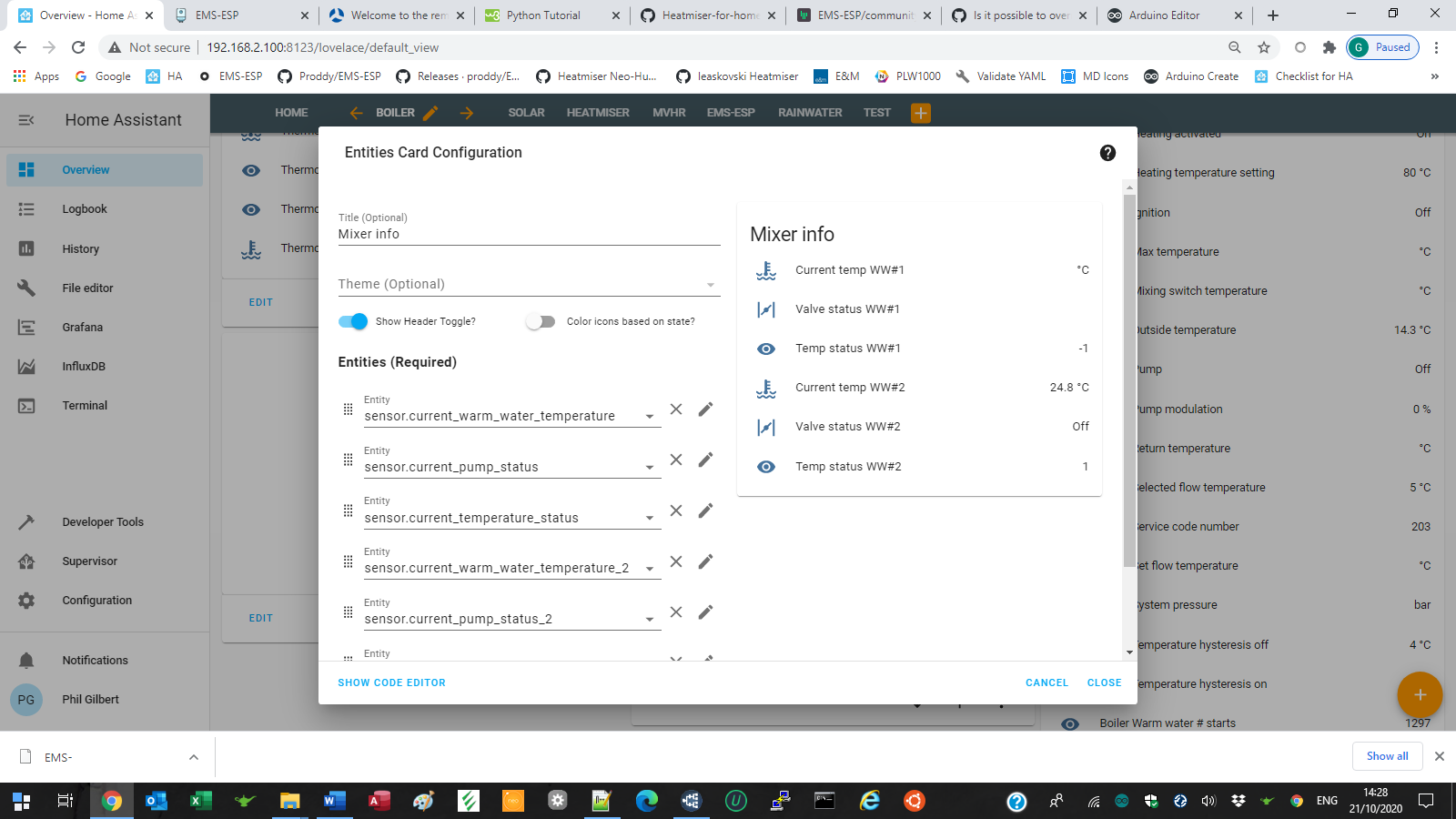Open Grafana from the sidebar
The image size is (1456, 819).
pyautogui.click(x=105, y=327)
